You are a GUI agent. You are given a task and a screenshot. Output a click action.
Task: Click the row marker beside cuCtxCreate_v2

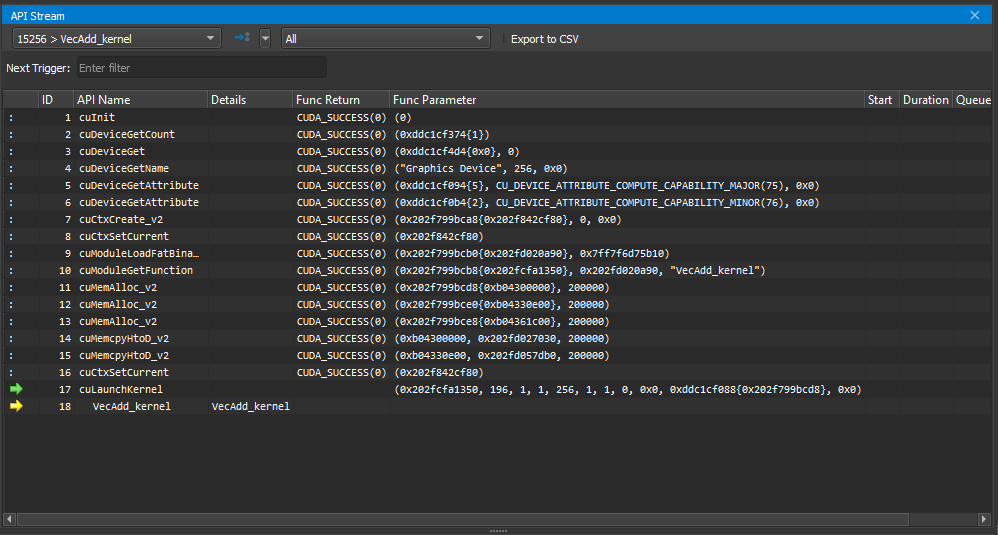[x=12, y=219]
